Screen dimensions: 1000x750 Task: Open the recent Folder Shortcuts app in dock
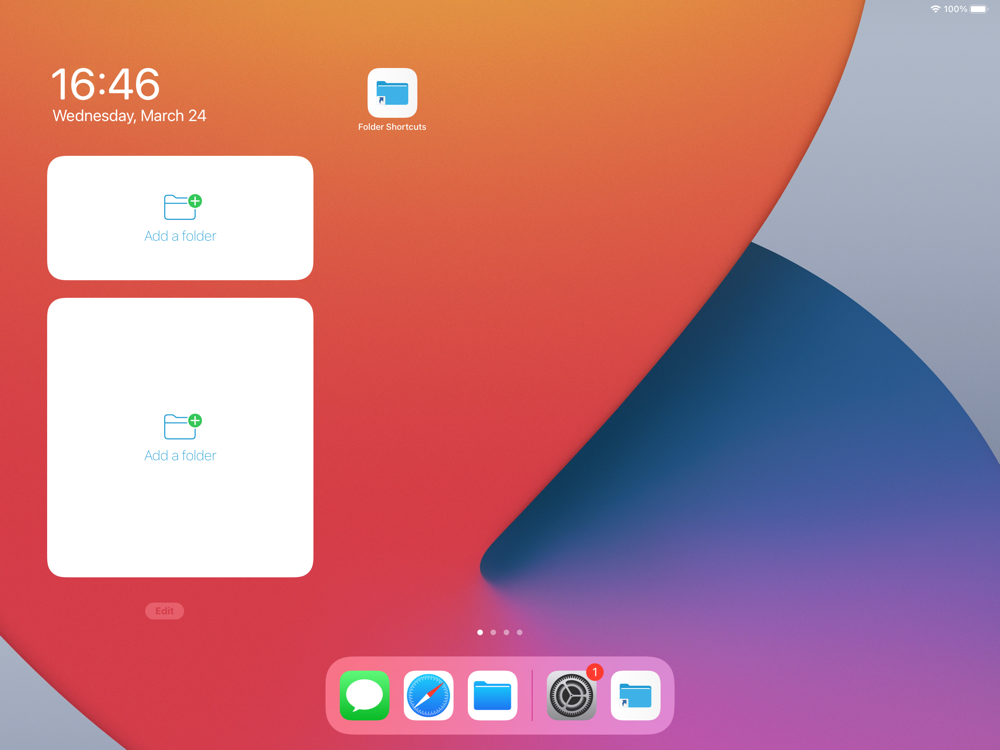635,695
